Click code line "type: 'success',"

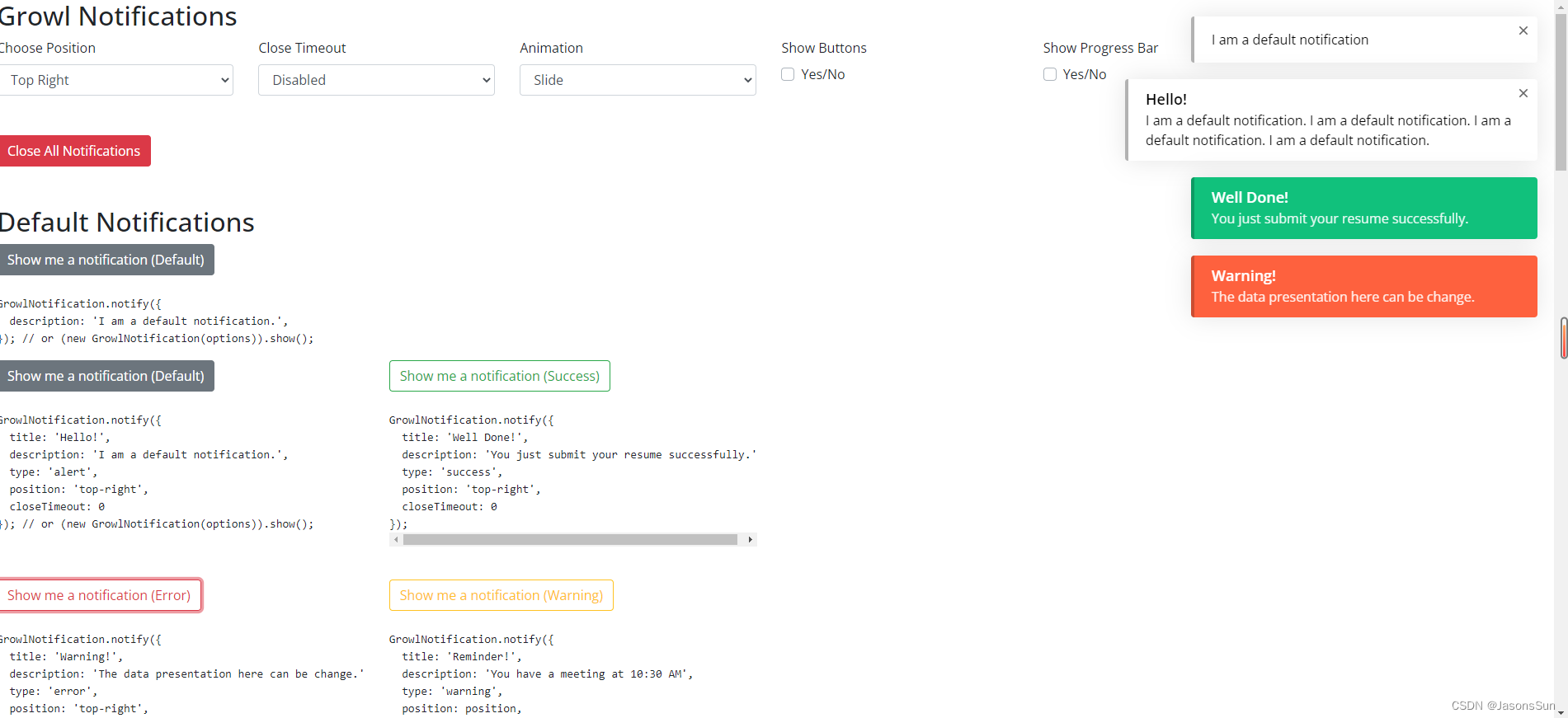[452, 472]
